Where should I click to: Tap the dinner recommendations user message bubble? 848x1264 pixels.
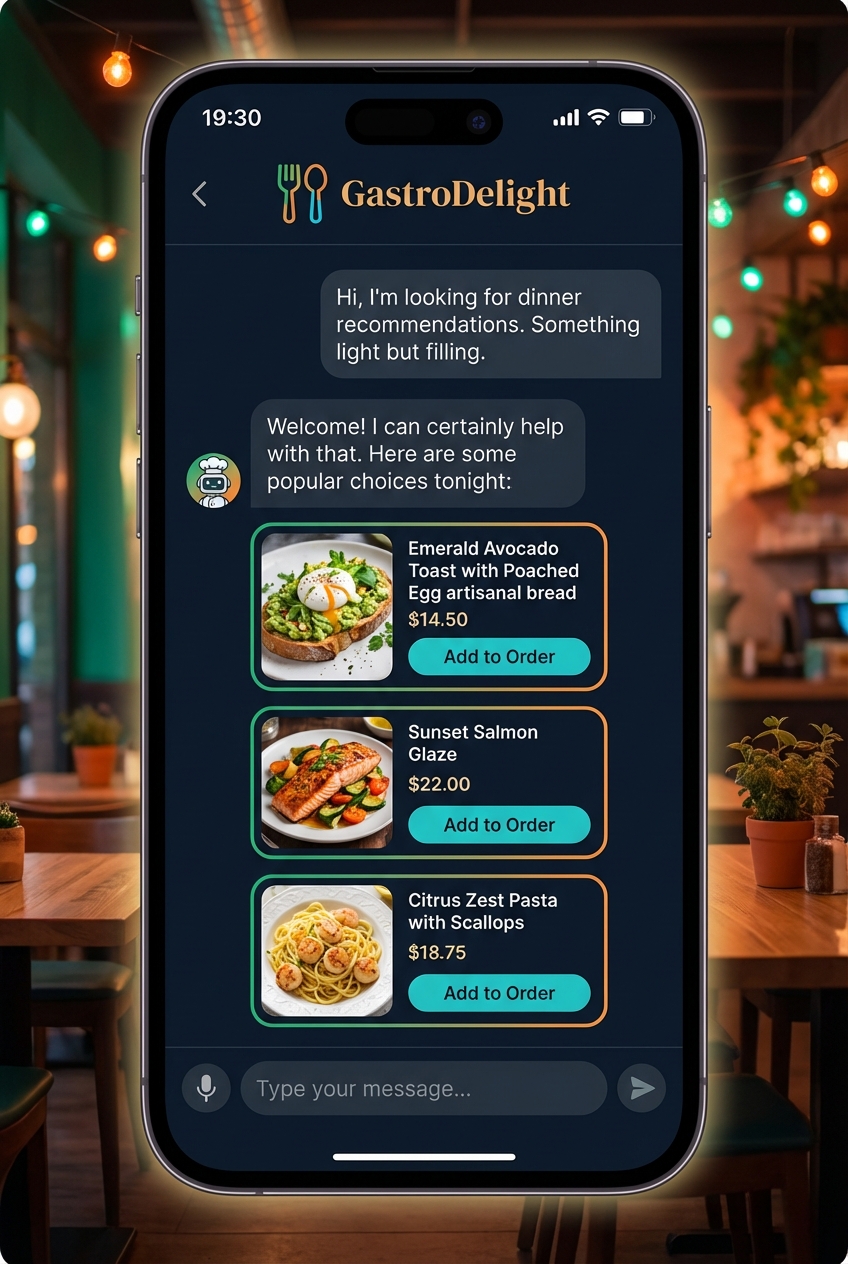pyautogui.click(x=491, y=324)
